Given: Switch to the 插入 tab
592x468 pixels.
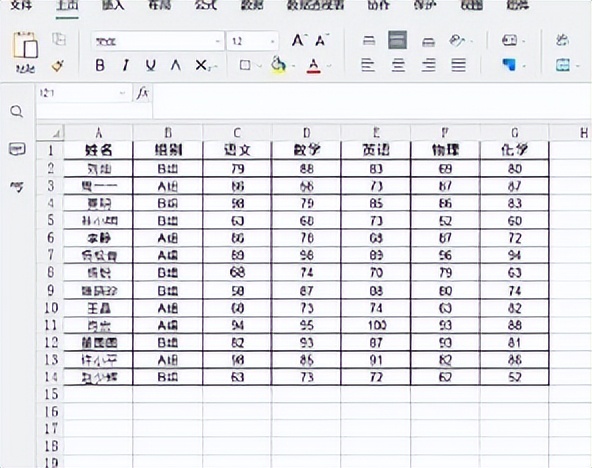Looking at the screenshot, I should point(113,5).
